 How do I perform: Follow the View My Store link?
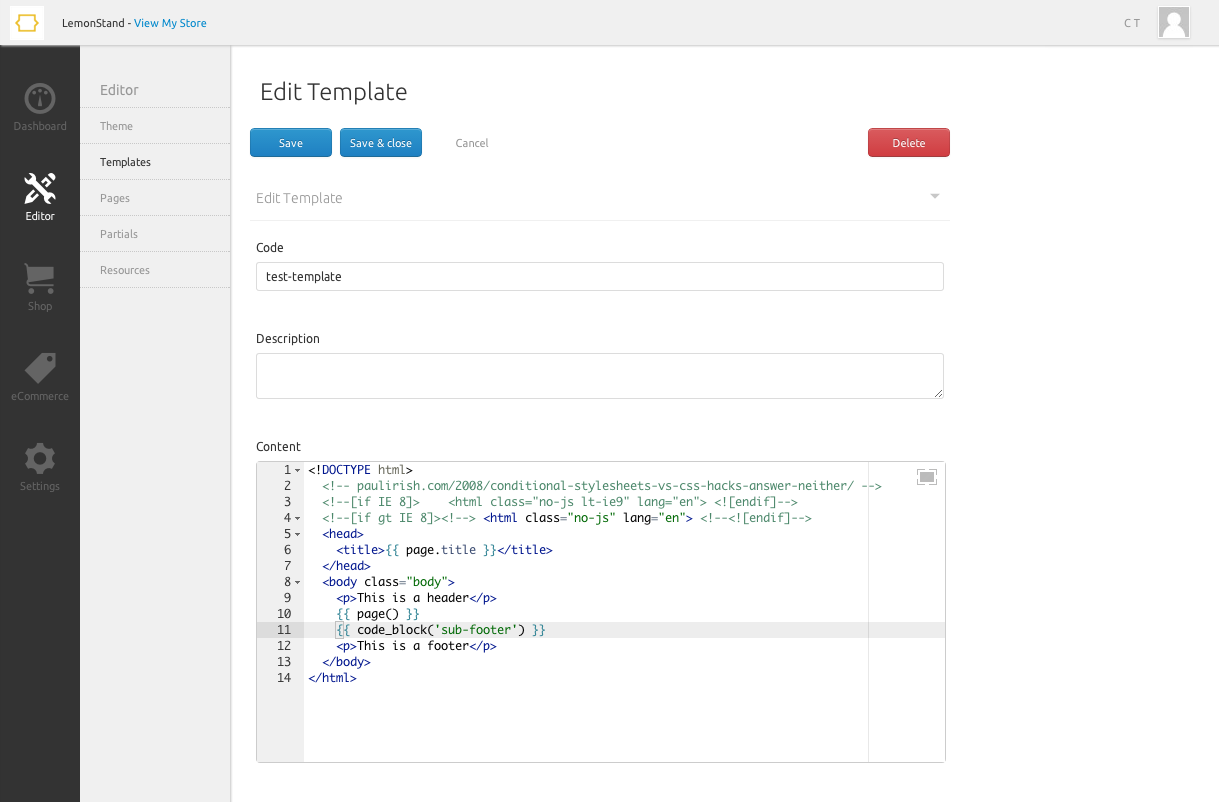click(x=170, y=23)
